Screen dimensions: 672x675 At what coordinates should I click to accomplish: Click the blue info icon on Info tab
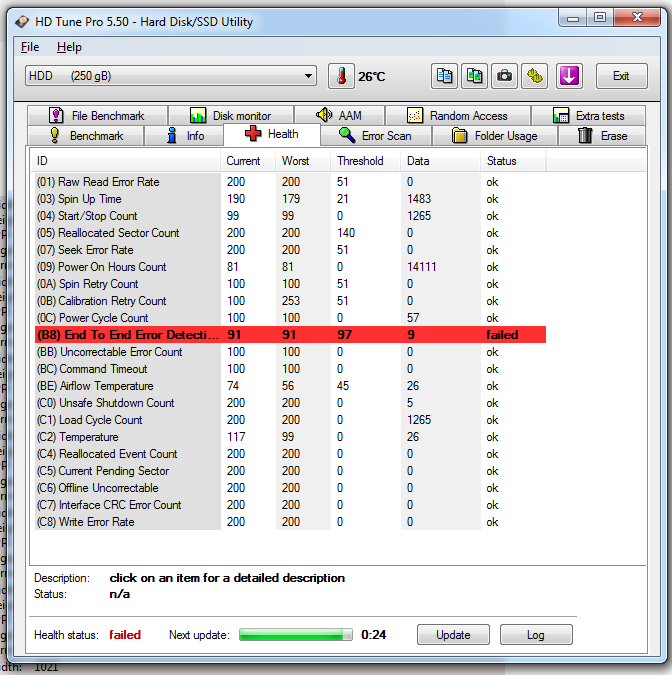click(x=172, y=136)
